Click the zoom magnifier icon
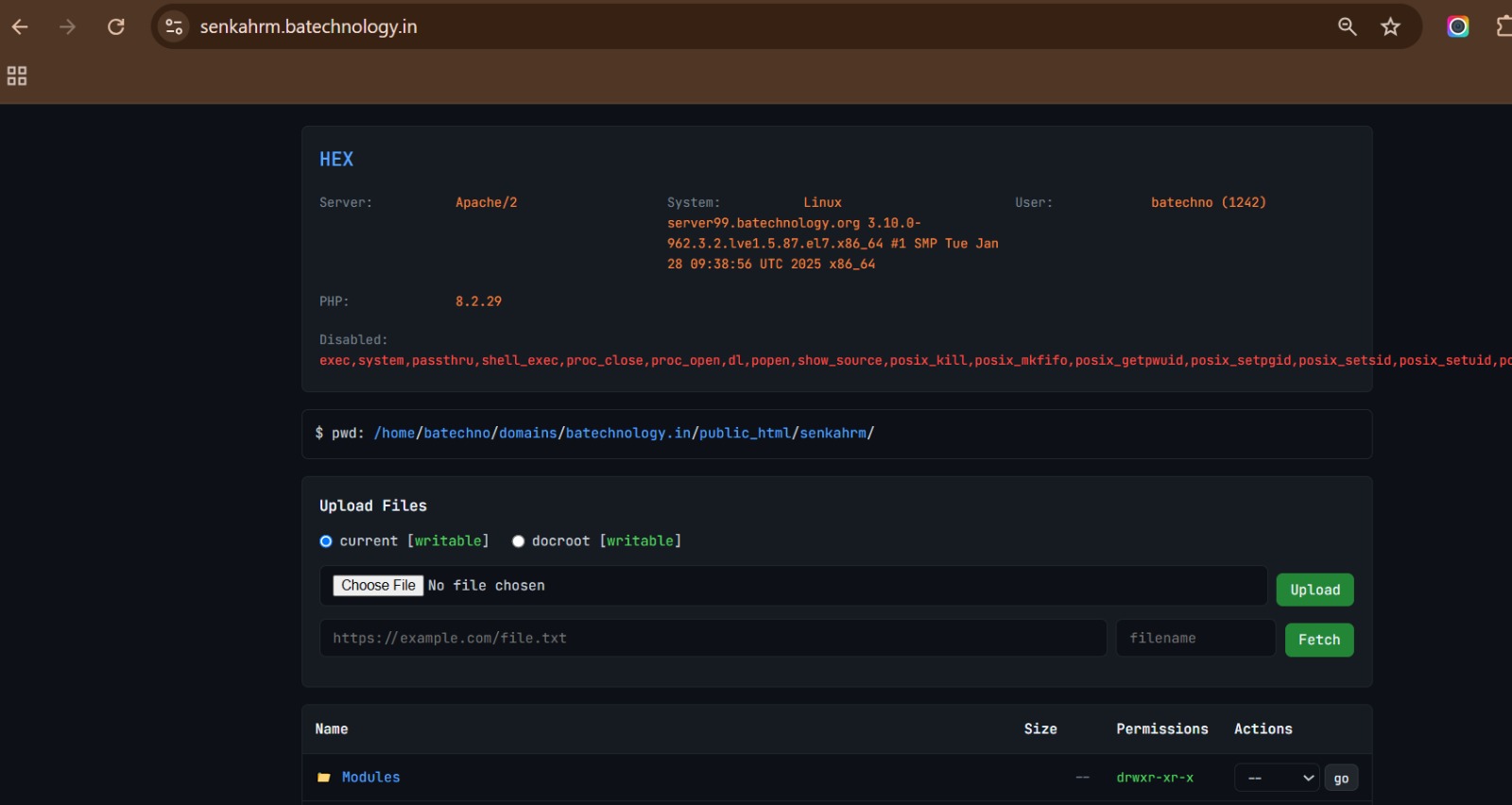Screen dimensions: 1512x805 point(1347,26)
